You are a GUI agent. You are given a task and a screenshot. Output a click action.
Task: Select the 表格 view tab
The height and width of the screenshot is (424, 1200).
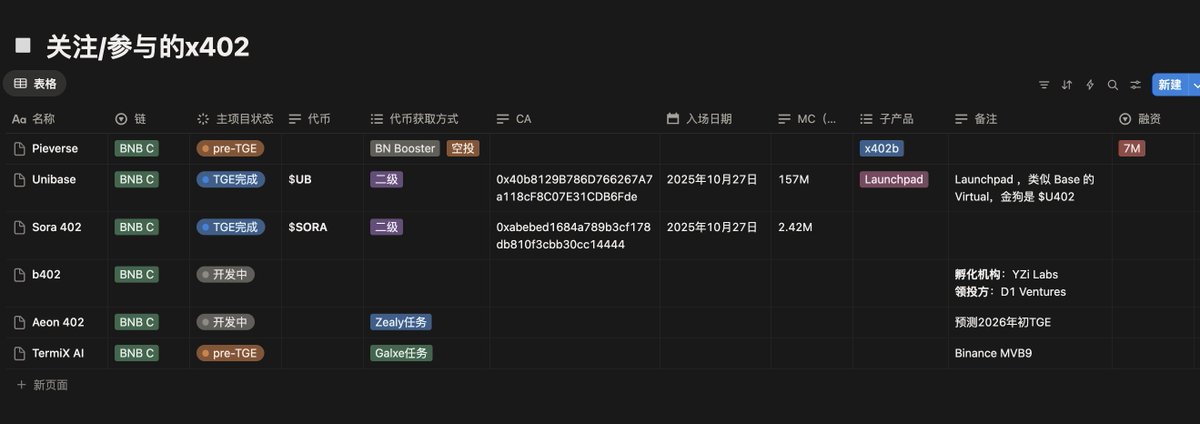(35, 84)
